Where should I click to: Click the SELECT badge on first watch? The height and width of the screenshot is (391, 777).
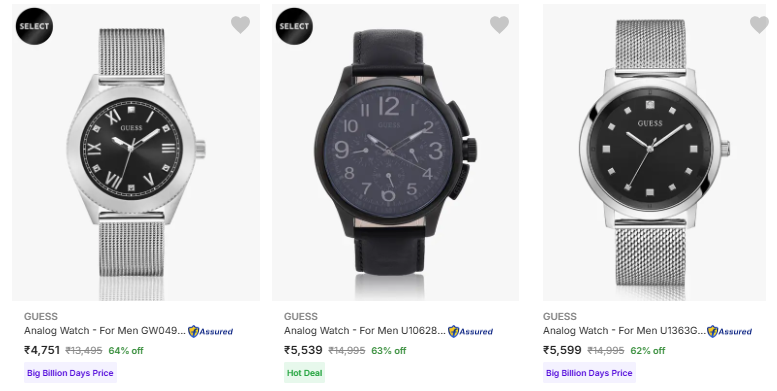click(x=34, y=26)
